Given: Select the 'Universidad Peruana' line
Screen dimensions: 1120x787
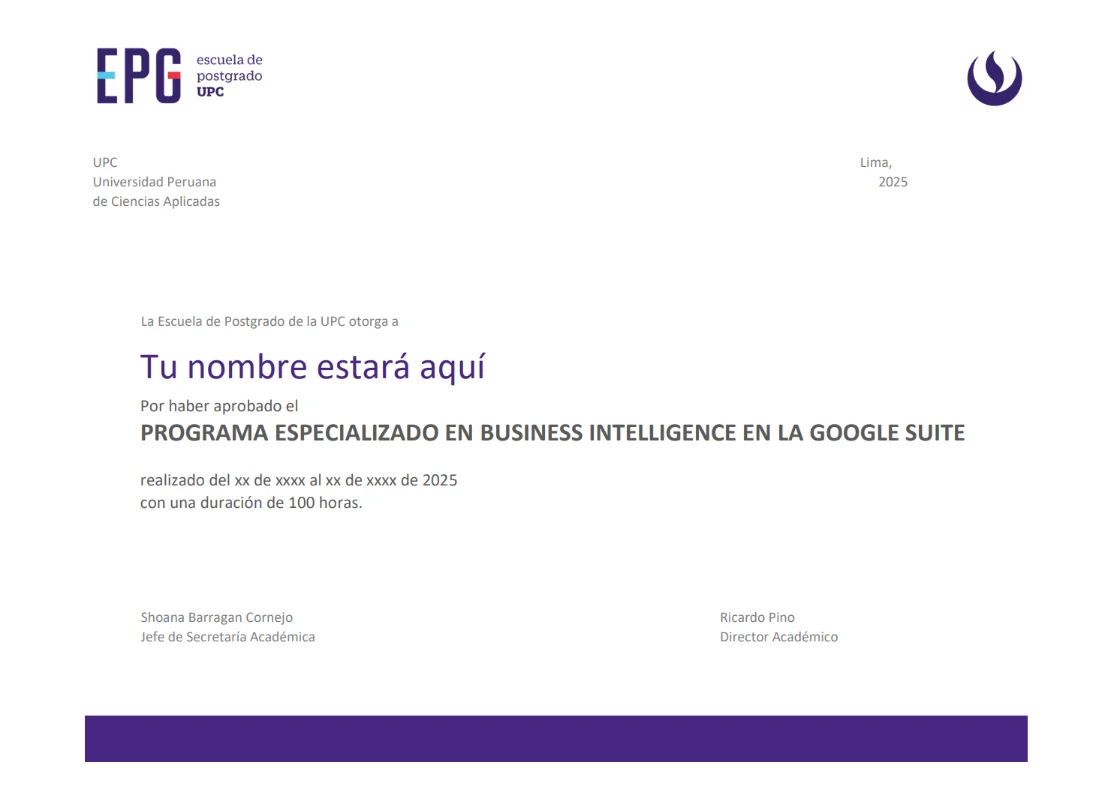Looking at the screenshot, I should [154, 182].
